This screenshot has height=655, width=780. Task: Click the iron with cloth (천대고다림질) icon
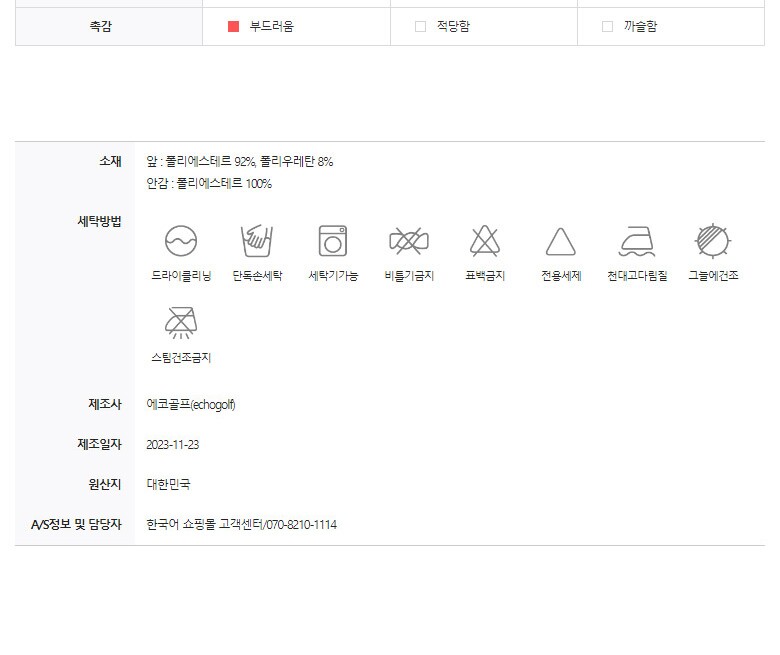pyautogui.click(x=637, y=242)
